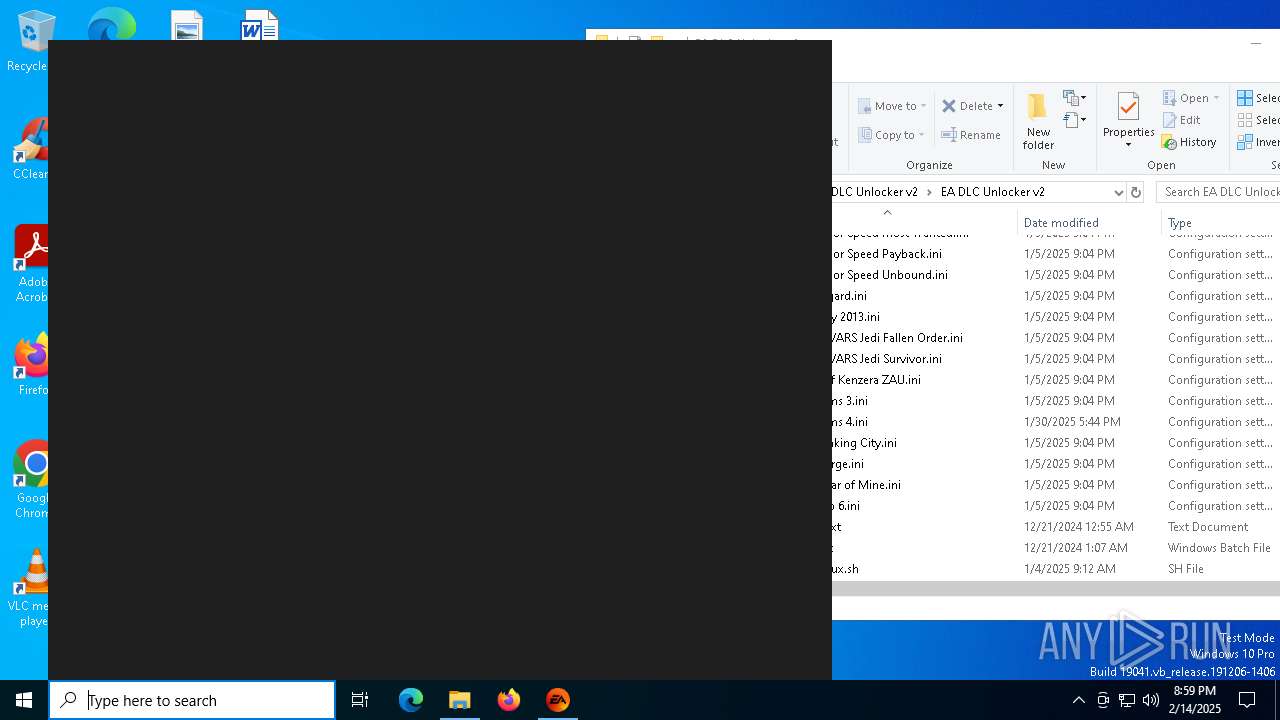This screenshot has width=1280, height=720.
Task: Open the taskbar clock showing 8:59 PM
Action: pyautogui.click(x=1195, y=700)
